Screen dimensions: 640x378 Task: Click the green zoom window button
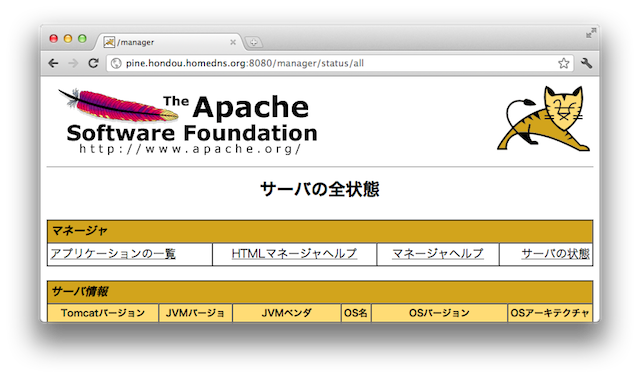(x=82, y=39)
